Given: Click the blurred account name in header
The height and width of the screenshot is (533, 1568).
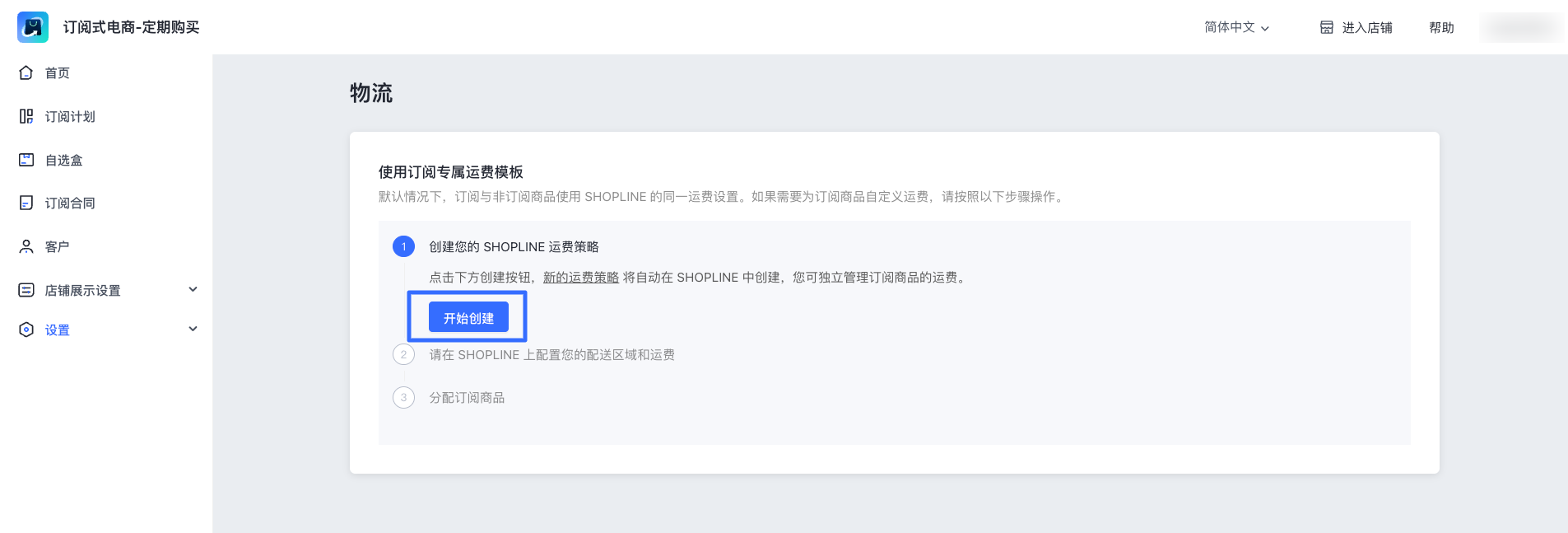Looking at the screenshot, I should [x=1520, y=27].
